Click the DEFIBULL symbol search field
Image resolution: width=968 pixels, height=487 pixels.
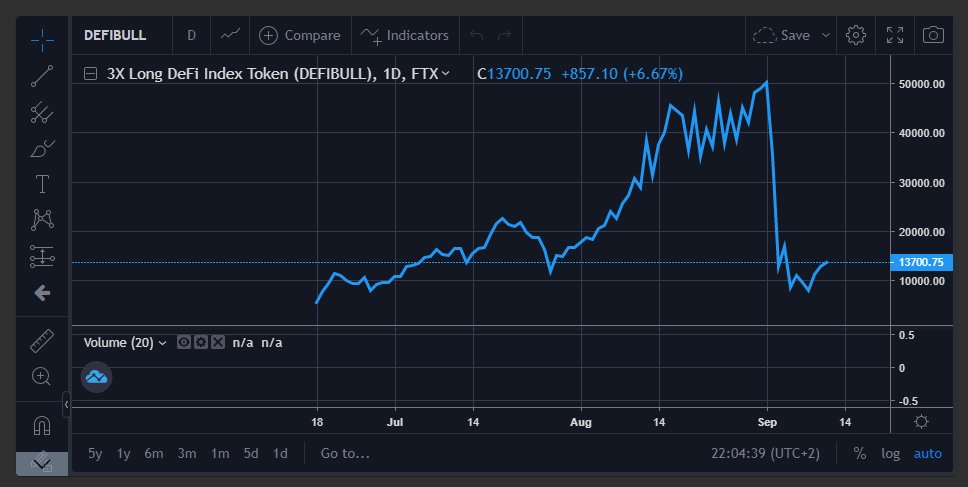115,35
